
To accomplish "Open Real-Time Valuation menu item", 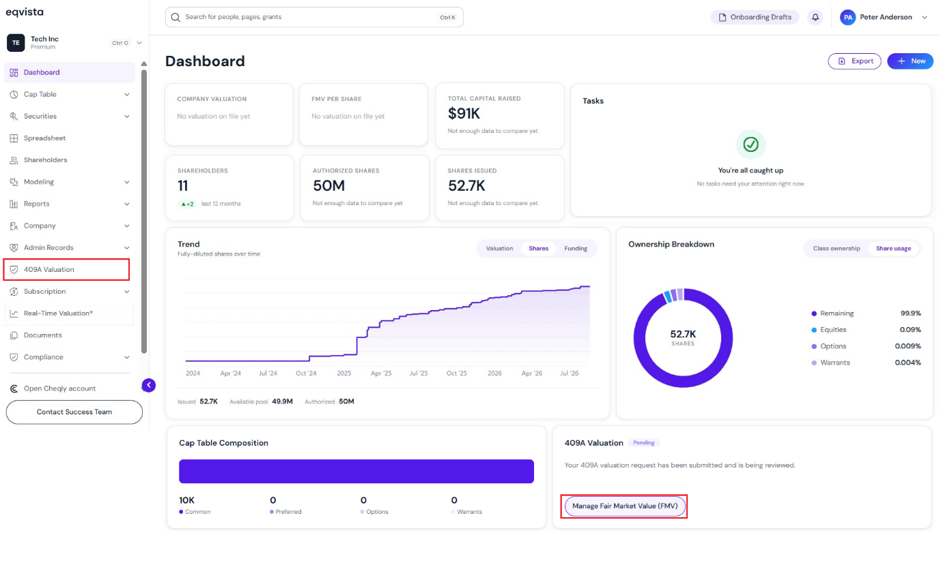I will tap(69, 313).
